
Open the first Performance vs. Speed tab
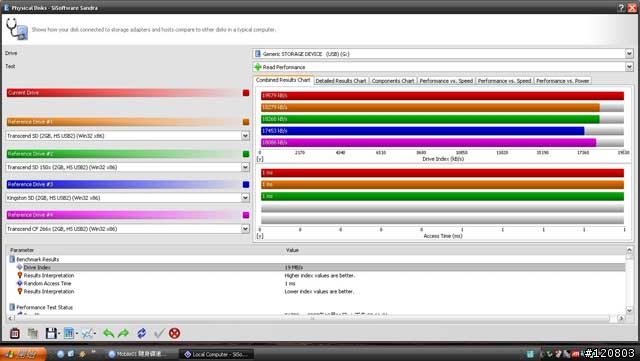coord(446,81)
